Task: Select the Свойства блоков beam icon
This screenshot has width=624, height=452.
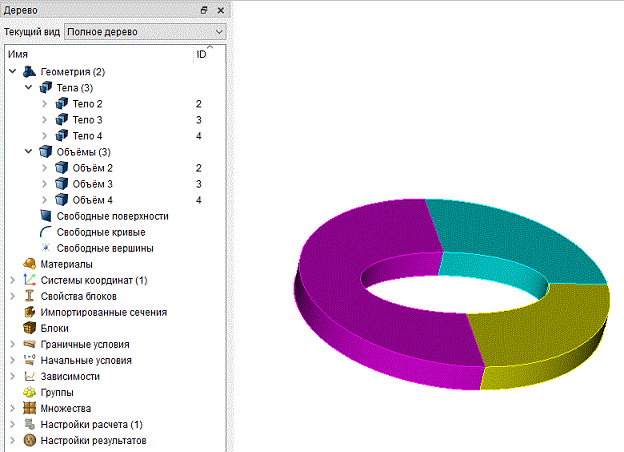Action: point(29,296)
